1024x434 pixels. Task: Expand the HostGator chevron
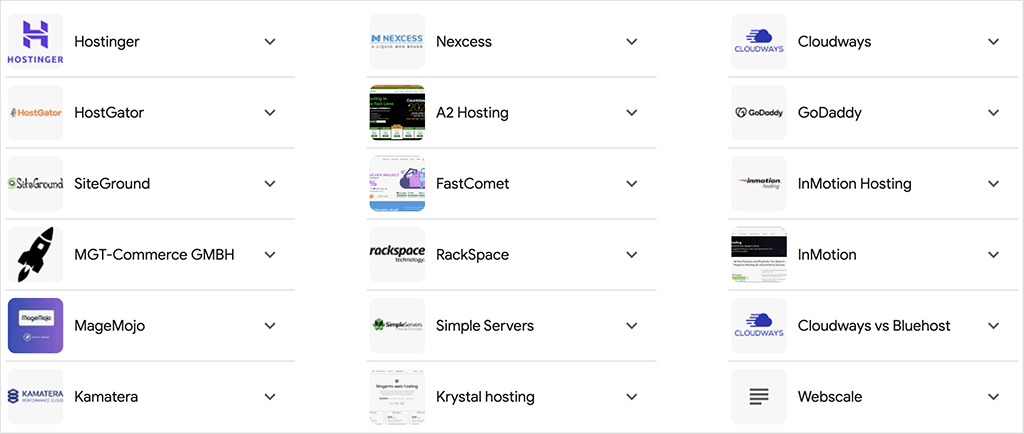[270, 112]
